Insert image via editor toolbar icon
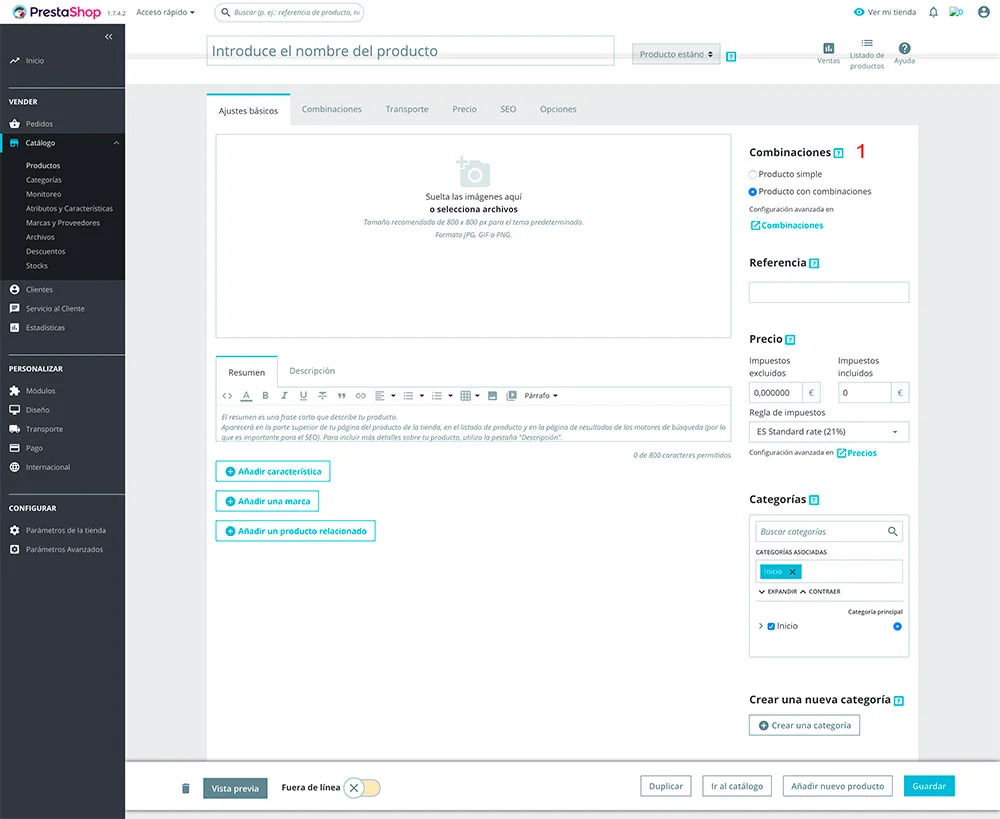The height and width of the screenshot is (819, 1000). point(492,395)
